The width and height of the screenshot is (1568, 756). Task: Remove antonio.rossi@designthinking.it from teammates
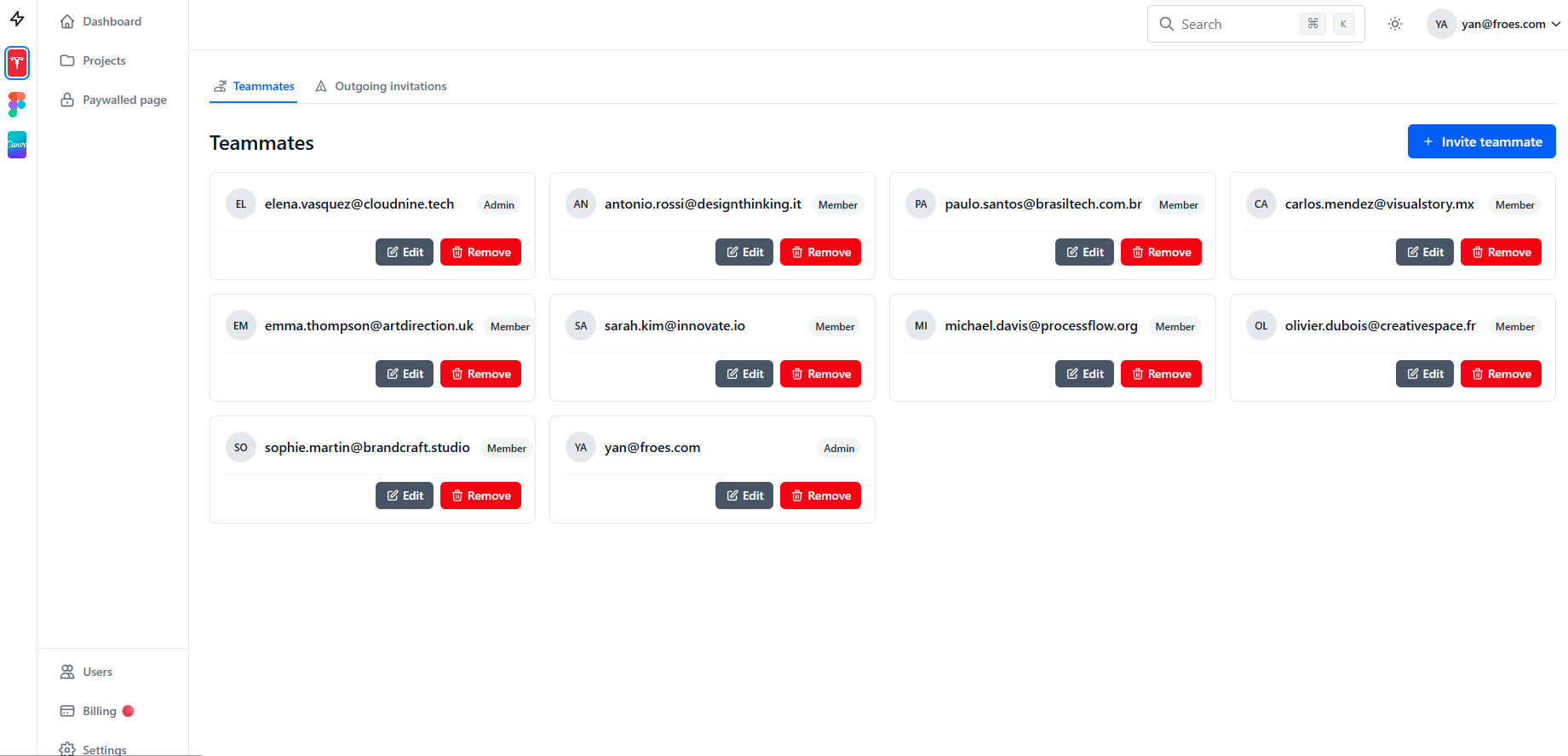click(x=820, y=252)
